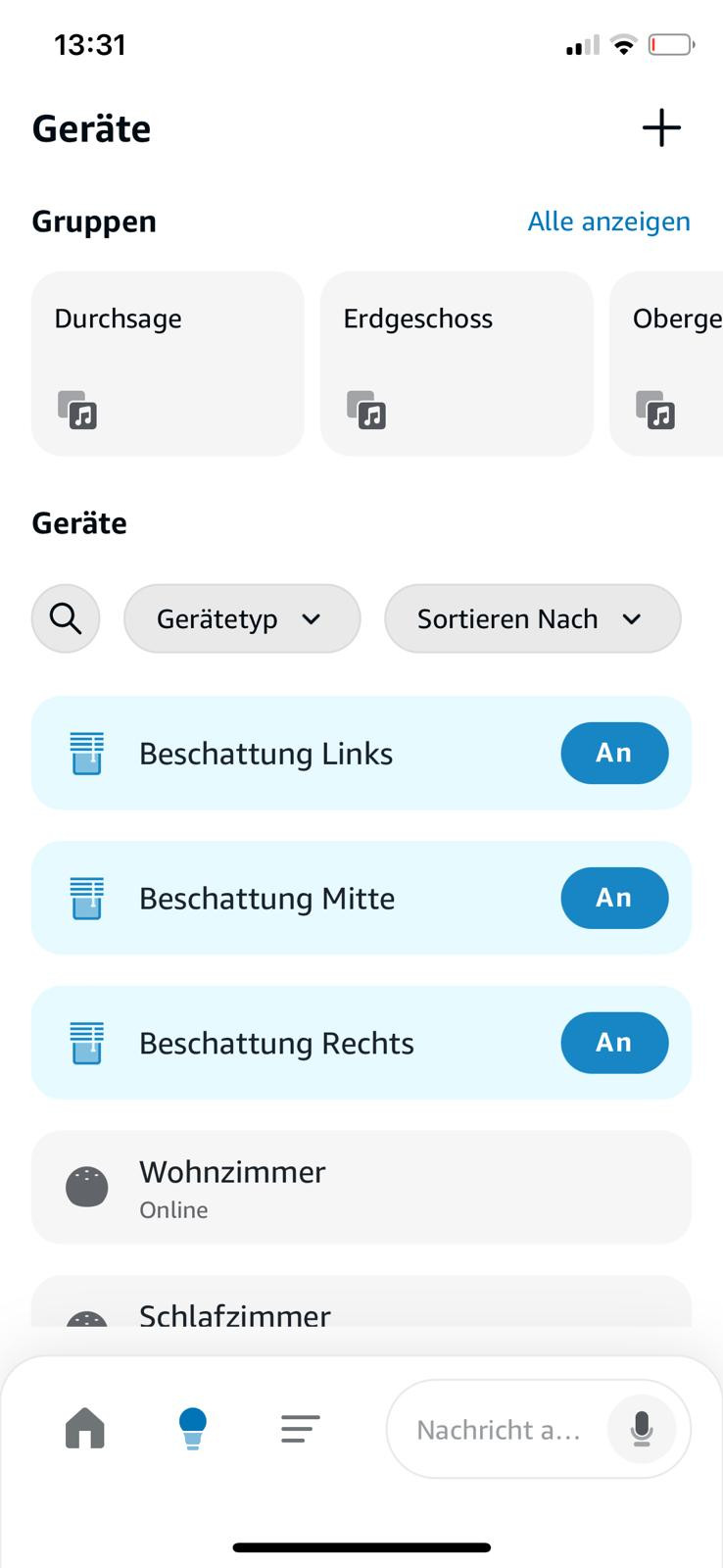This screenshot has height=1568, width=723.
Task: Open the Erdgeschoss group card
Action: click(x=457, y=363)
